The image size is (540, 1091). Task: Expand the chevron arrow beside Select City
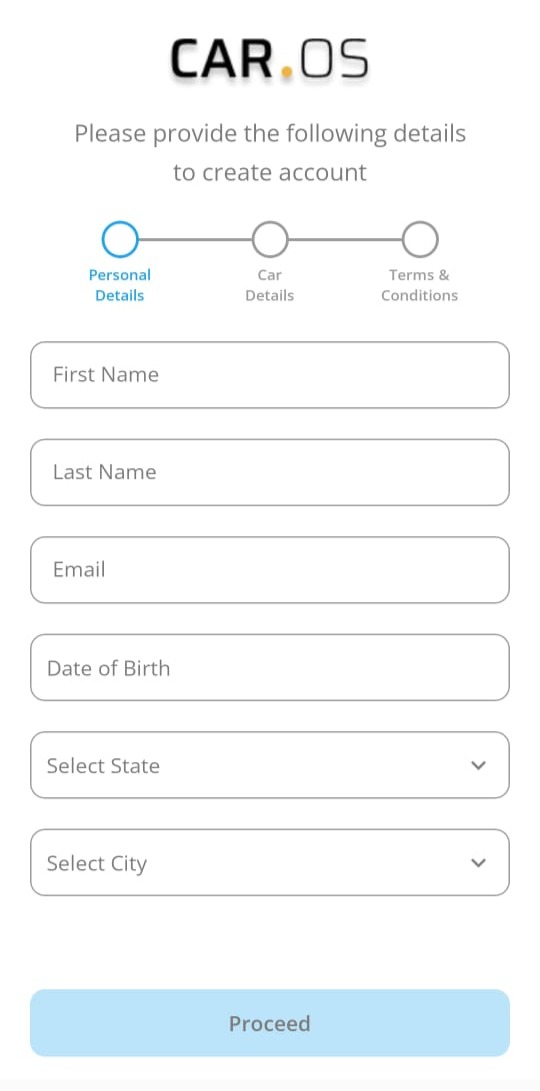(478, 863)
